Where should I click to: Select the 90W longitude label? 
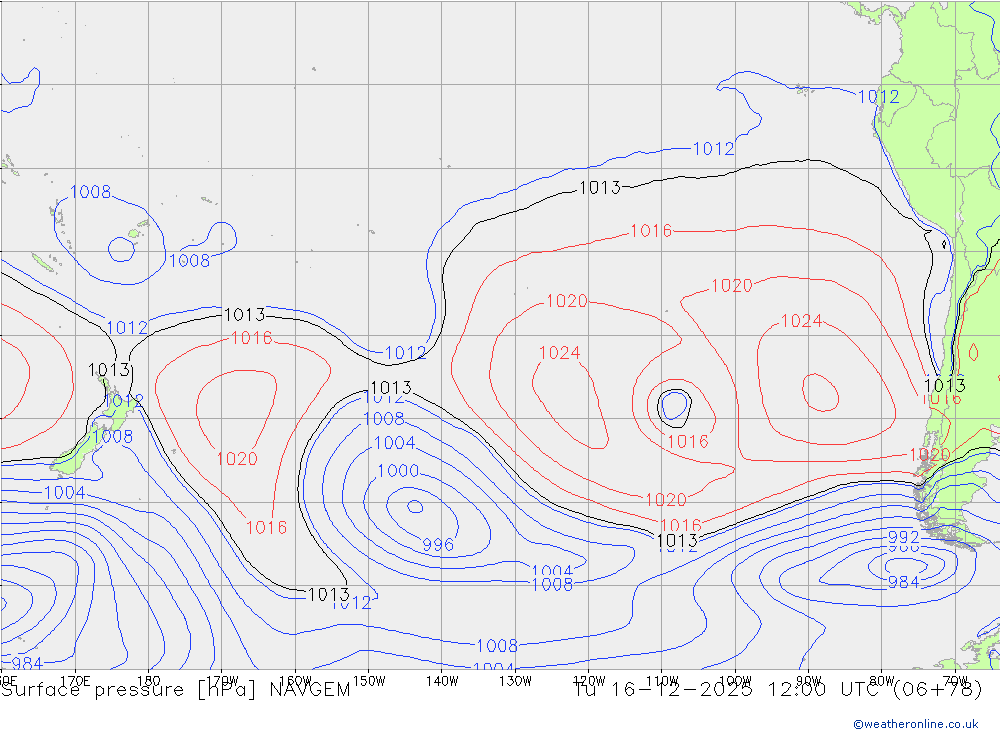(809, 681)
